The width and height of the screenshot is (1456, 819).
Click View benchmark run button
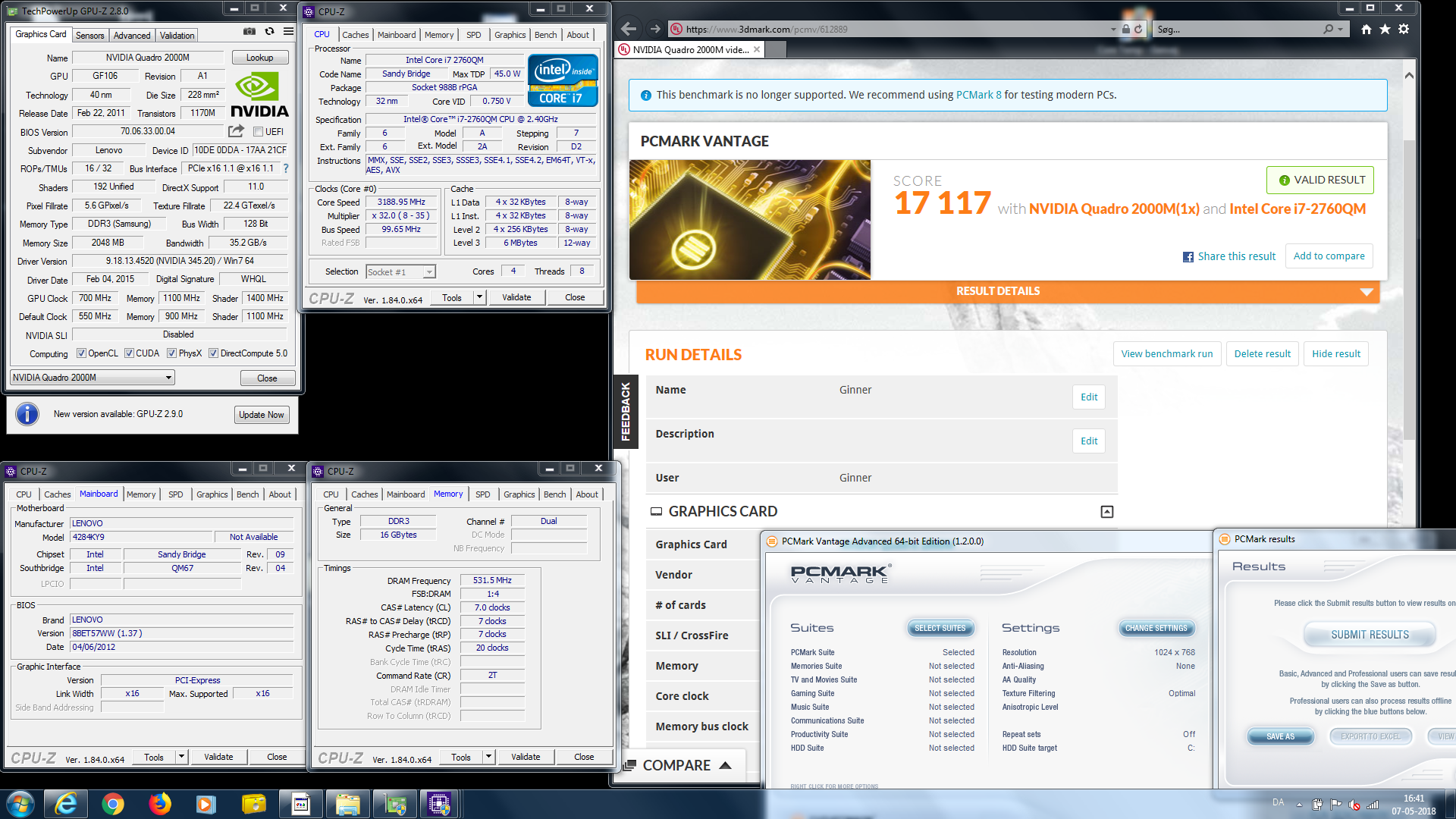click(1166, 353)
